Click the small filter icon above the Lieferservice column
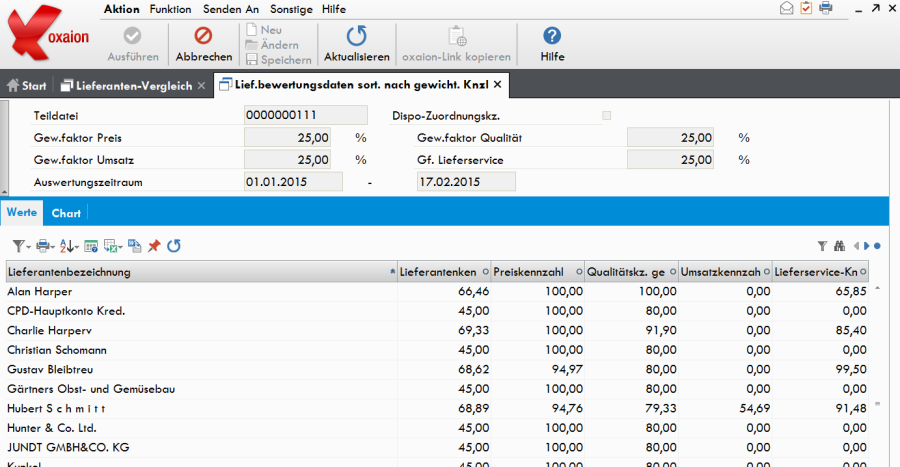Screen dimensions: 900x467 pos(823,246)
